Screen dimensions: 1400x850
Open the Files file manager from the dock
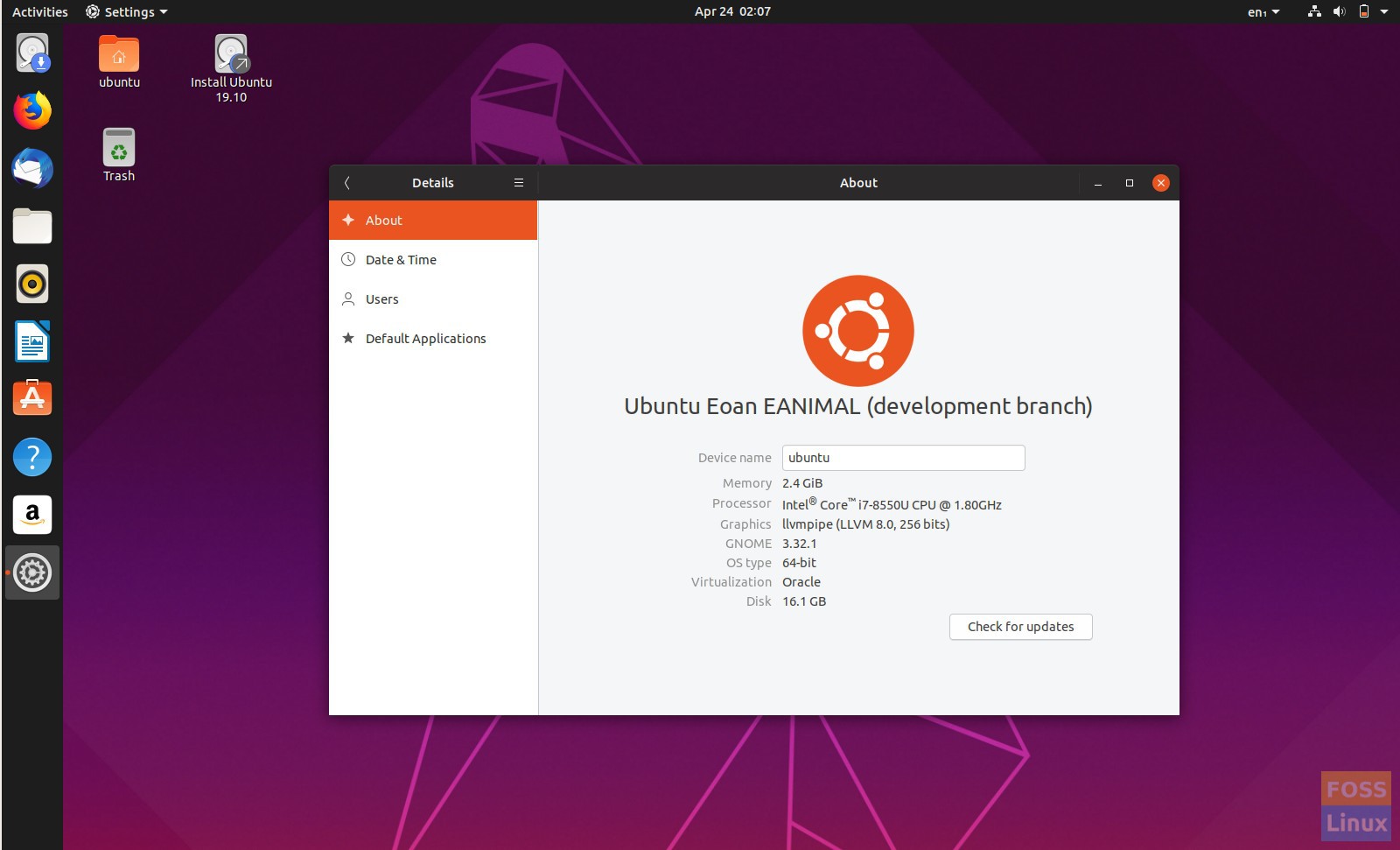[32, 226]
